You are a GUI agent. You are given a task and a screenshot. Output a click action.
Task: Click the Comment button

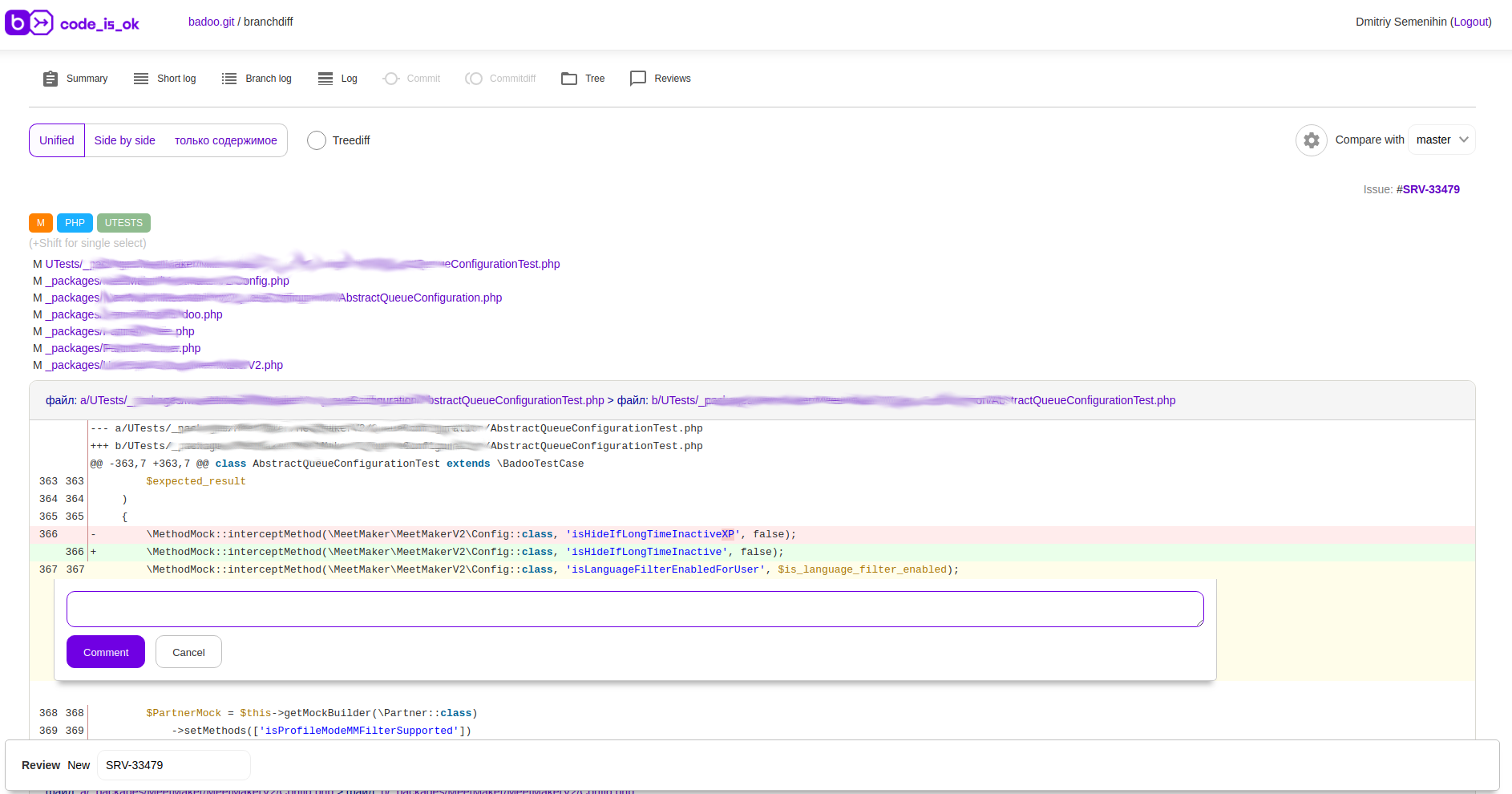click(x=106, y=652)
